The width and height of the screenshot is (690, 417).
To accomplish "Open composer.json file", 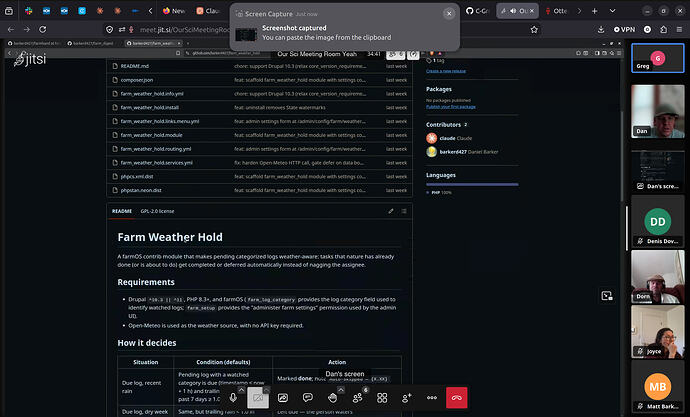I will (137, 80).
